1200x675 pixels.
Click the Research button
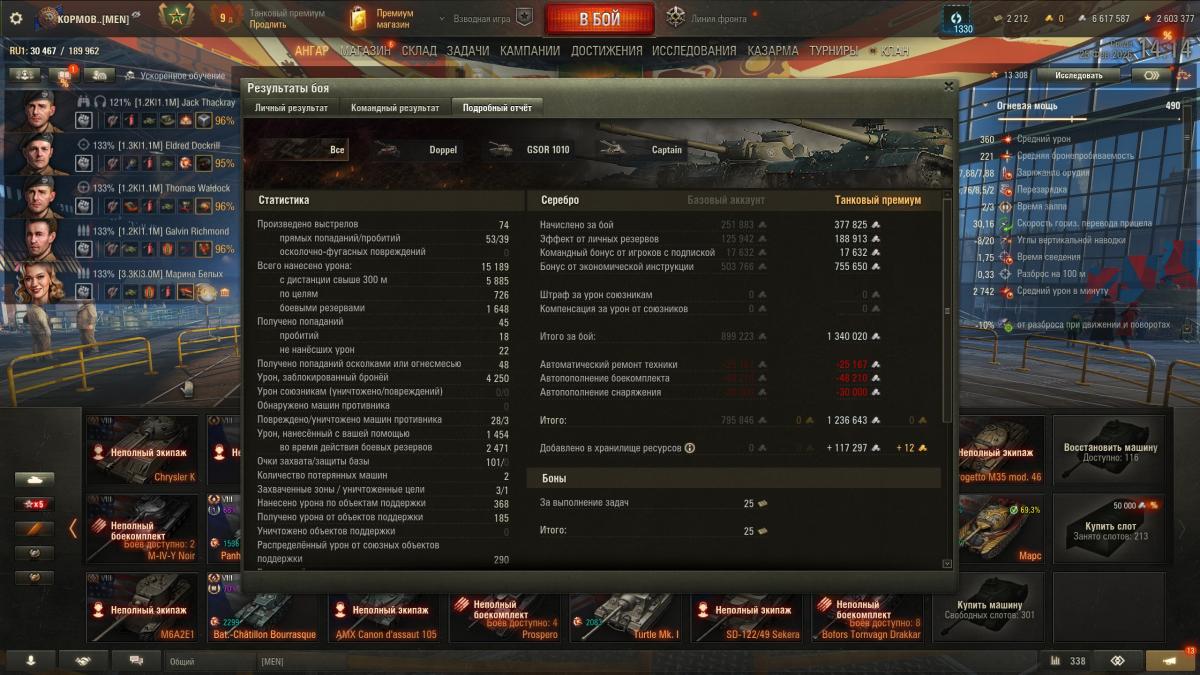pos(1079,75)
